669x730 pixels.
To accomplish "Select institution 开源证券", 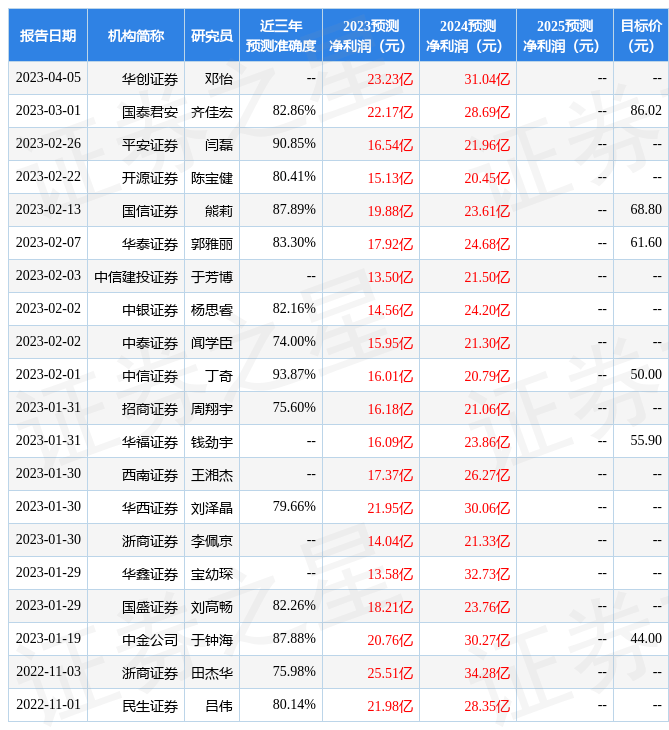I will [x=150, y=178].
